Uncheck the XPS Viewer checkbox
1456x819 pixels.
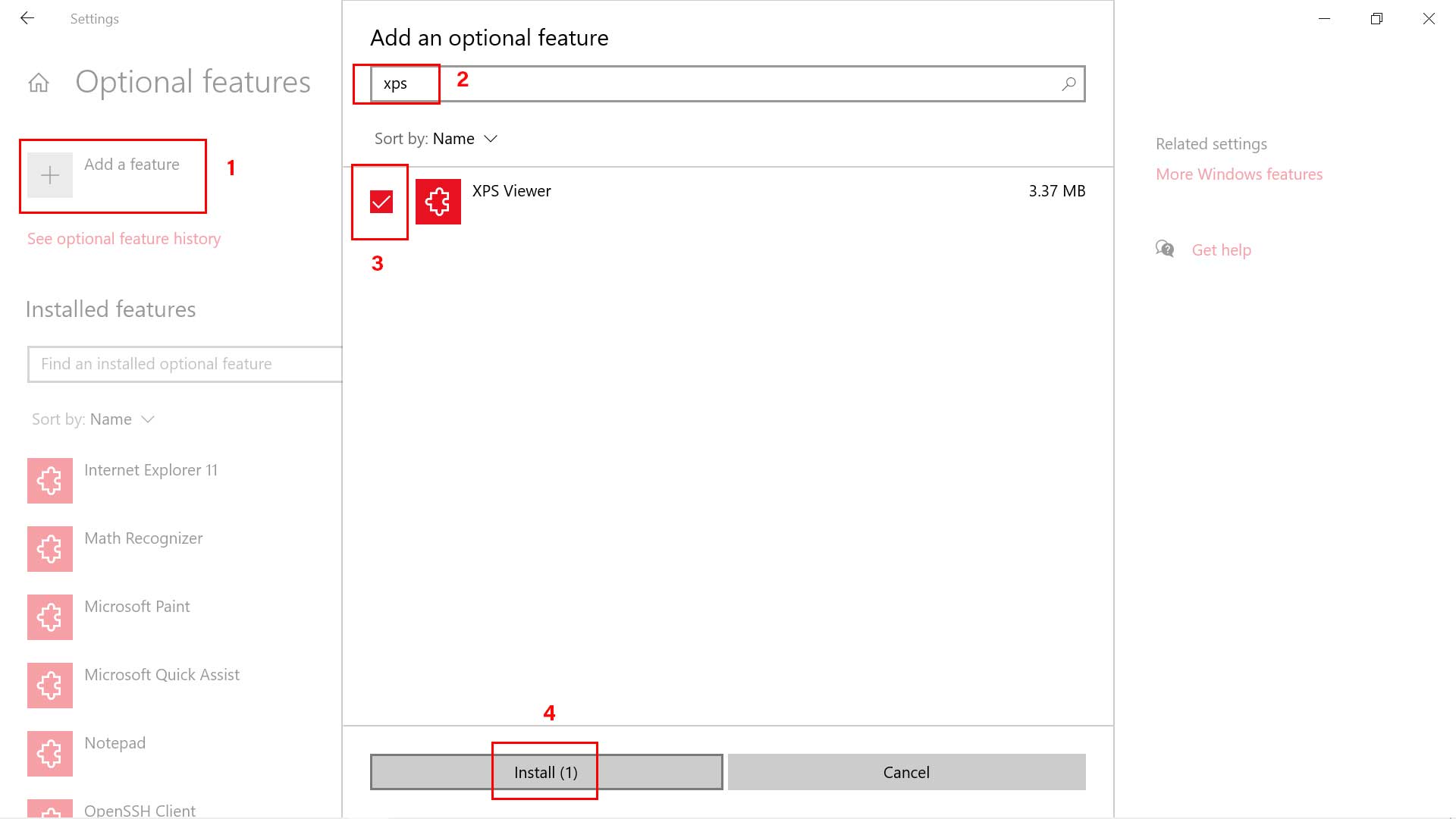(381, 202)
